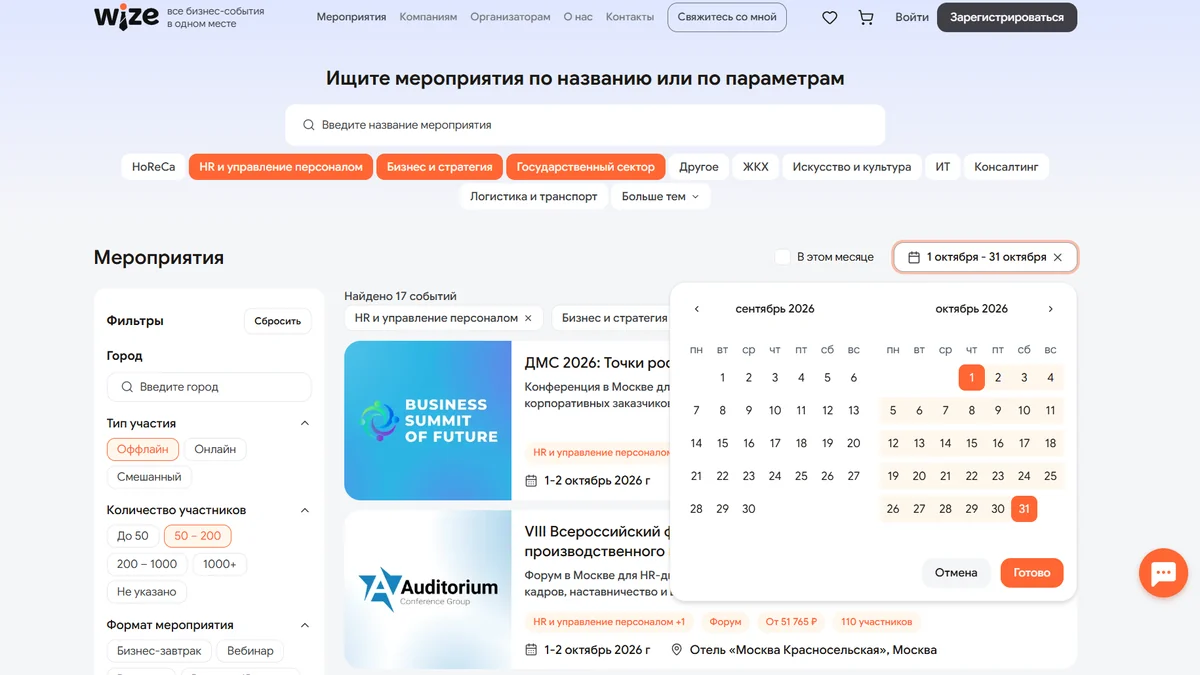Click Auditorium Conference Group thumbnail
The height and width of the screenshot is (675, 1200).
(x=428, y=589)
